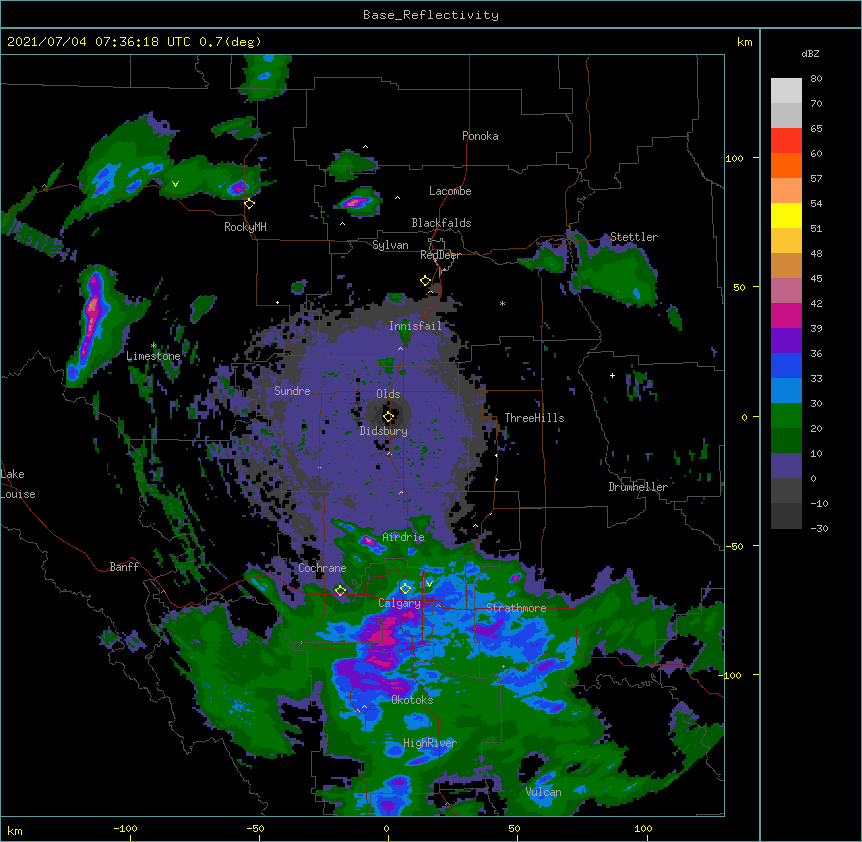Click the HighRiver city label
The height and width of the screenshot is (842, 862).
pos(430,743)
